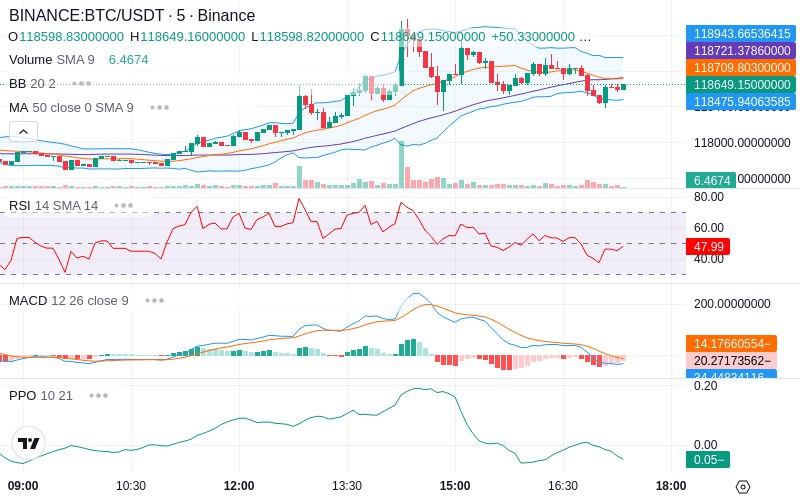
Task: Select the BINANCE:BTC/USDT symbol title
Action: [x=132, y=15]
